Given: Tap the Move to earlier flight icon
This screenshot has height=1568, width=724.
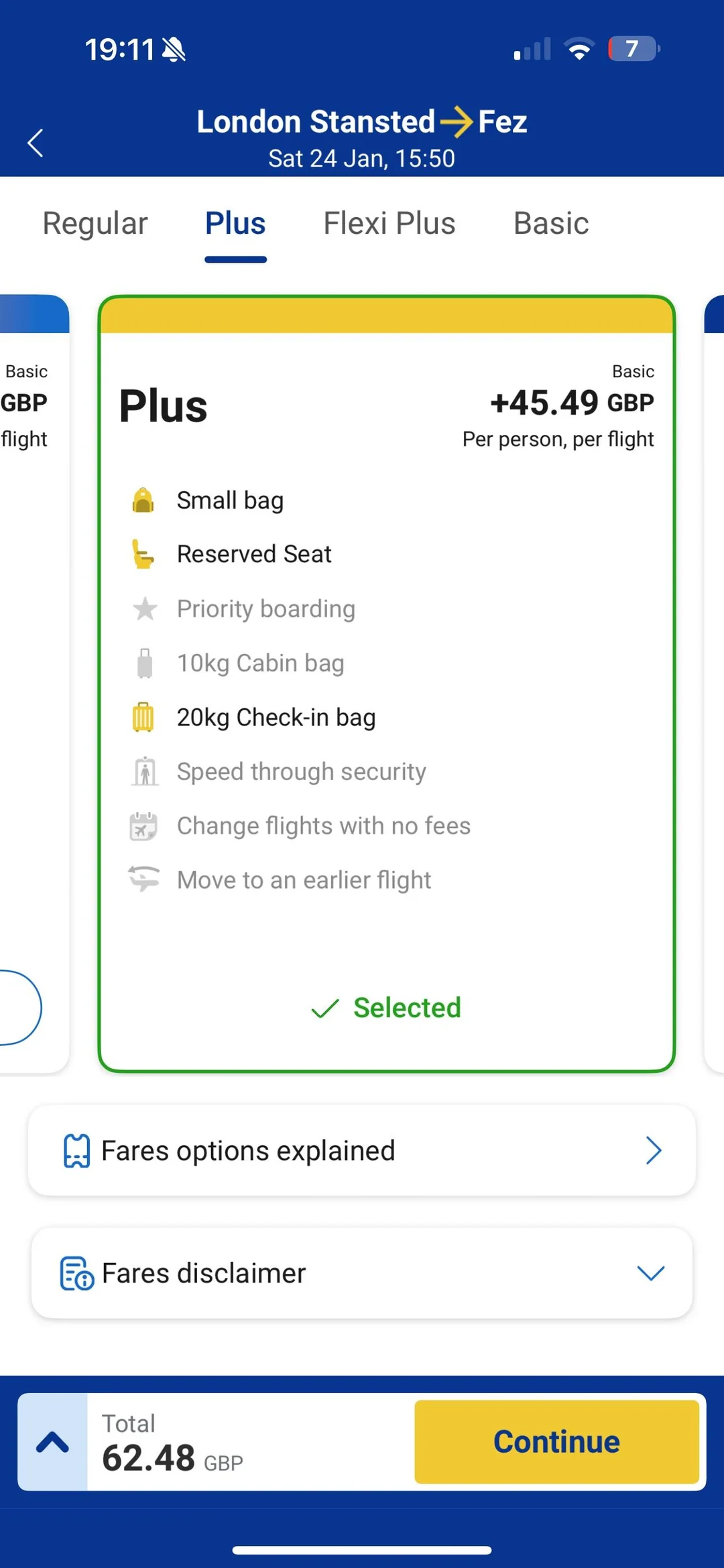Looking at the screenshot, I should 144,878.
